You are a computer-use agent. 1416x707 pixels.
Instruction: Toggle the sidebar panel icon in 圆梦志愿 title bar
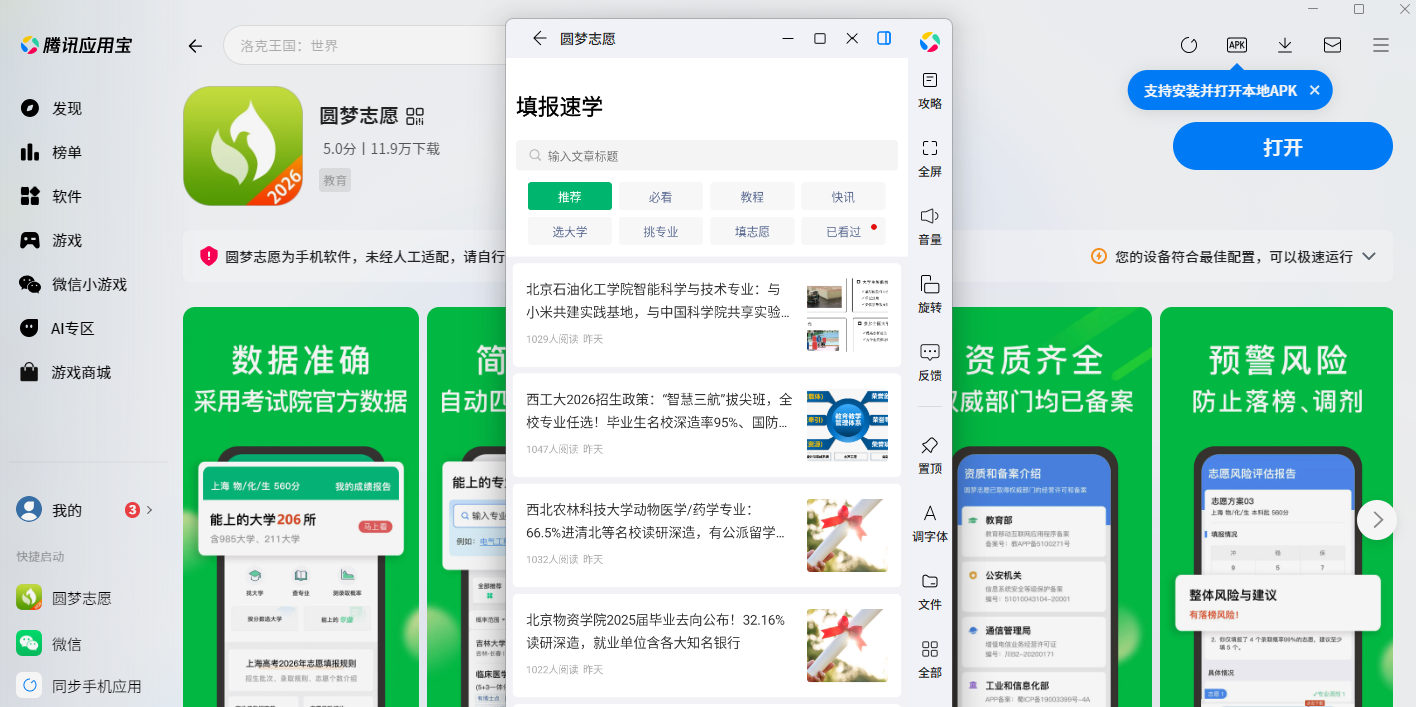point(884,38)
